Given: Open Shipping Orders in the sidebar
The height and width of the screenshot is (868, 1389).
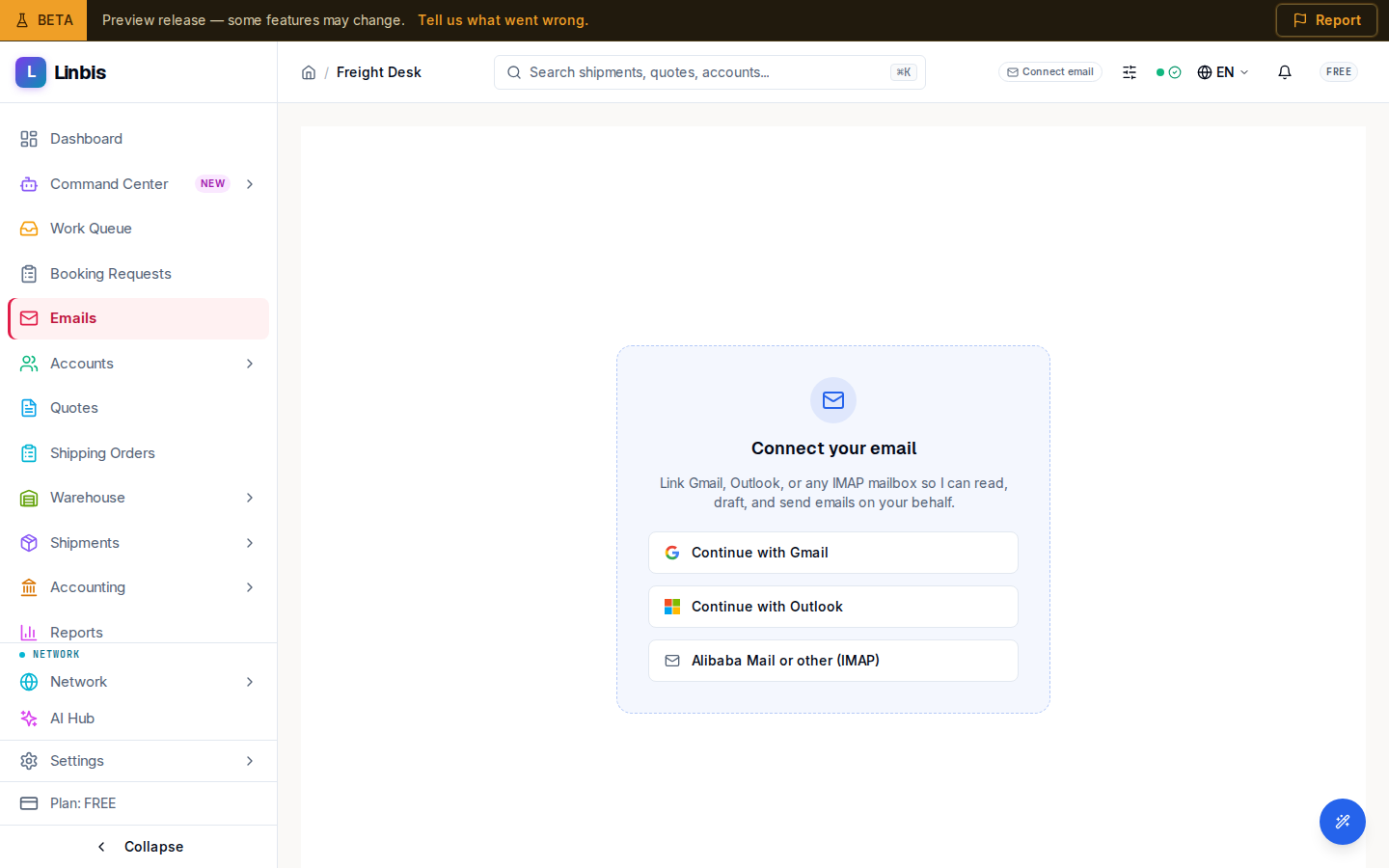Looking at the screenshot, I should (x=139, y=453).
